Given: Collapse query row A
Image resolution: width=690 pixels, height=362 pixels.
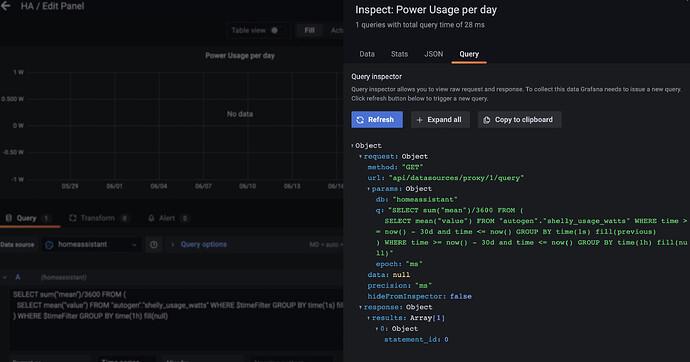Looking at the screenshot, I should [x=5, y=277].
